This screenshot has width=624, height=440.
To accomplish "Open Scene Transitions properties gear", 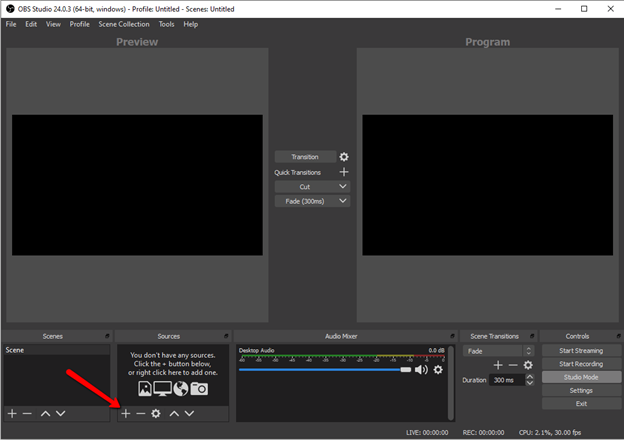I will coord(528,365).
